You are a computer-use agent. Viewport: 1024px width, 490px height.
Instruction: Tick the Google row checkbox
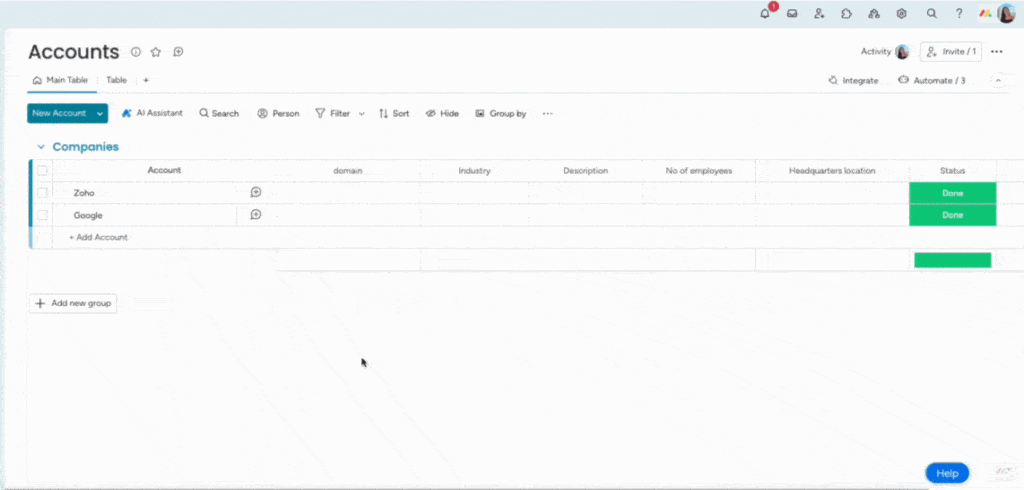(x=42, y=215)
